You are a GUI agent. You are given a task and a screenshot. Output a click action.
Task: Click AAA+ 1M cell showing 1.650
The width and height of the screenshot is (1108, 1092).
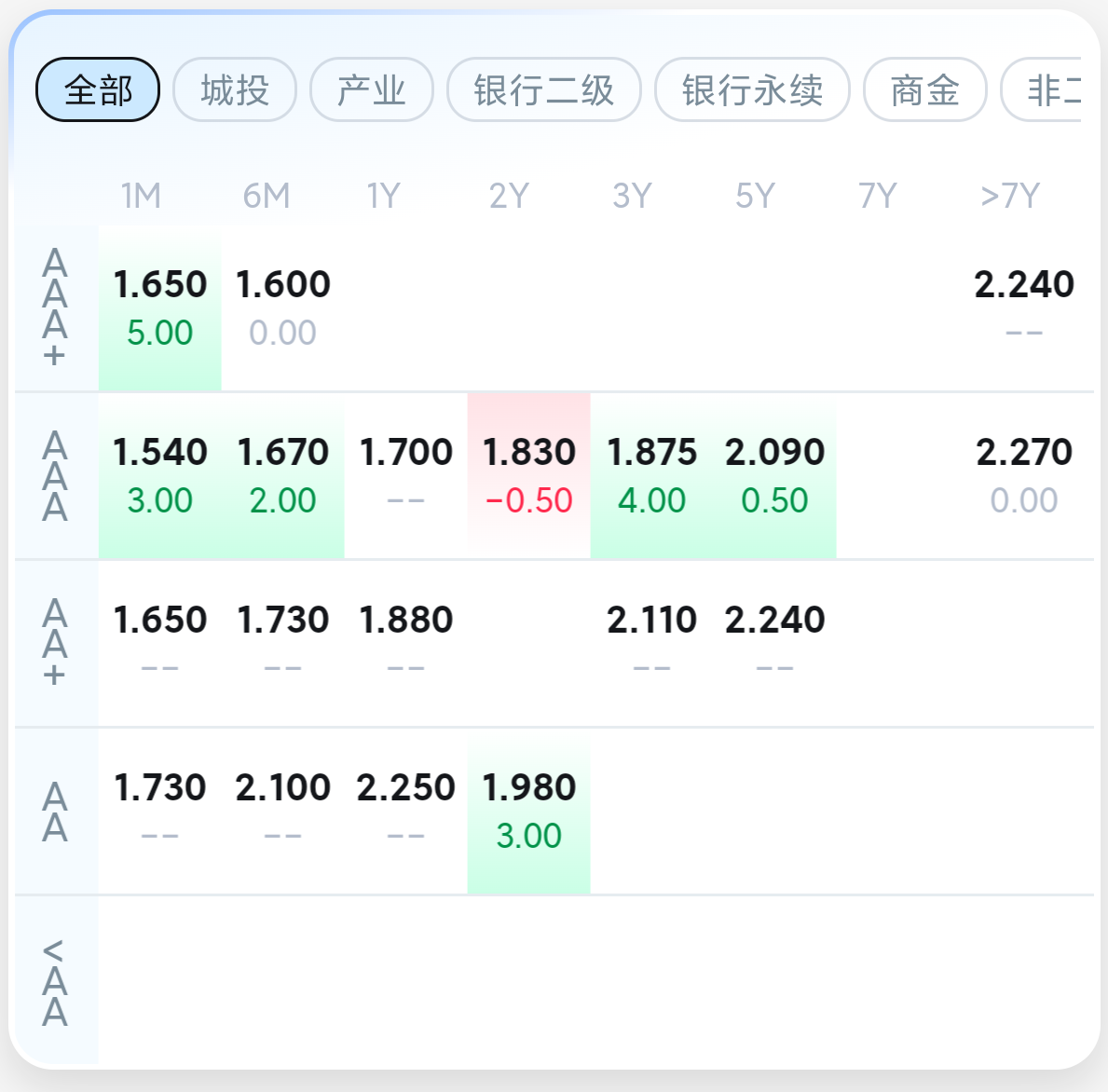pyautogui.click(x=159, y=307)
